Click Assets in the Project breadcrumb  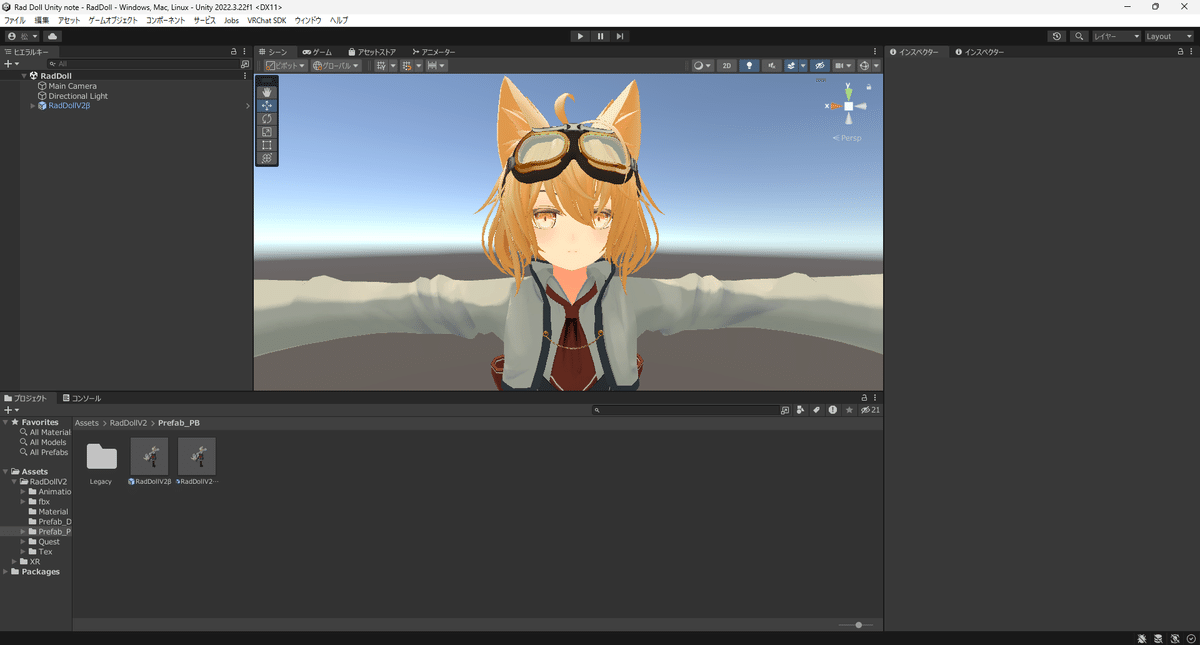87,423
